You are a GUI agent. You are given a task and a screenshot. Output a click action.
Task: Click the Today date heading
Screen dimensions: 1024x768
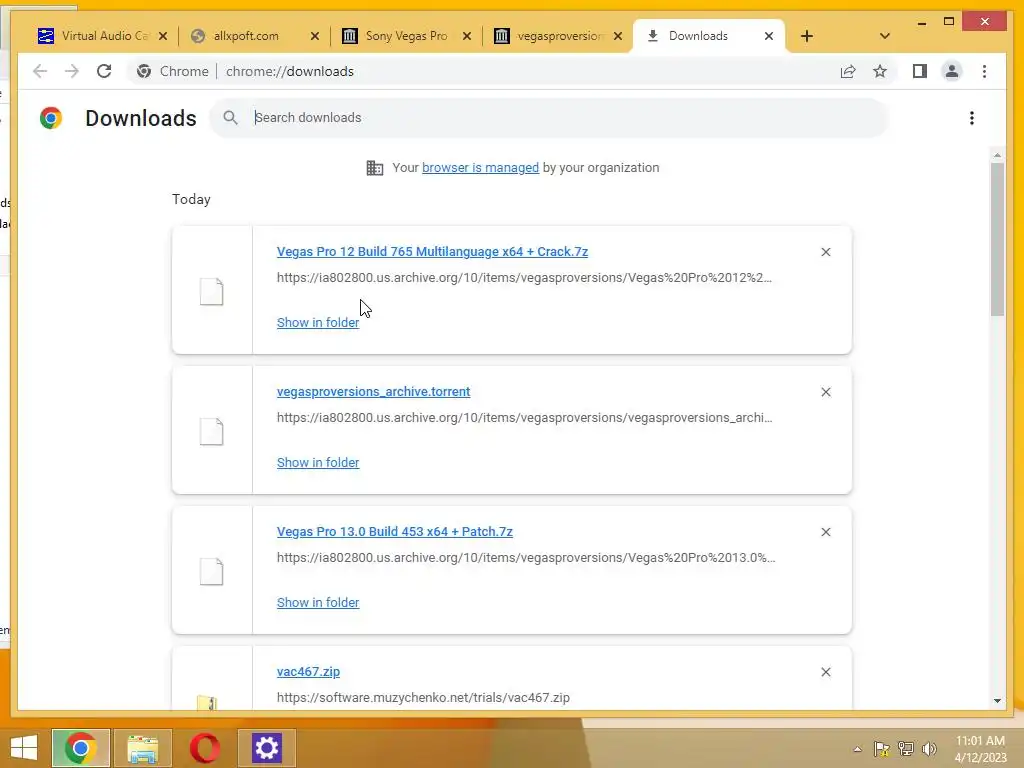point(191,199)
